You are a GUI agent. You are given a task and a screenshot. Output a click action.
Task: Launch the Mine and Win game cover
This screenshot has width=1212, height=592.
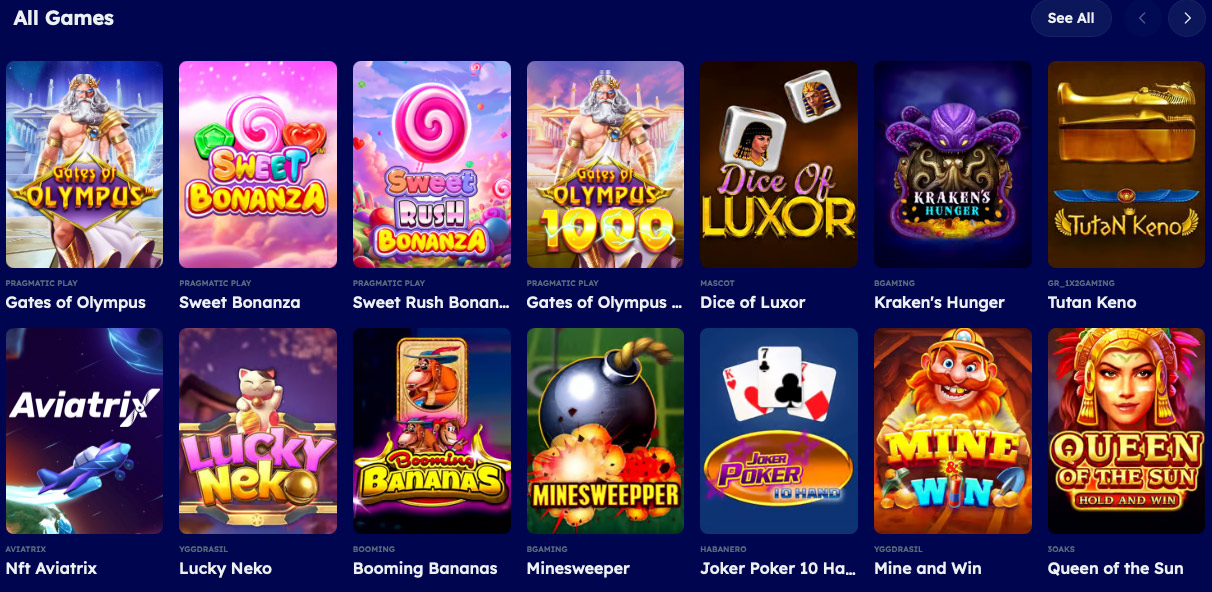click(x=953, y=431)
